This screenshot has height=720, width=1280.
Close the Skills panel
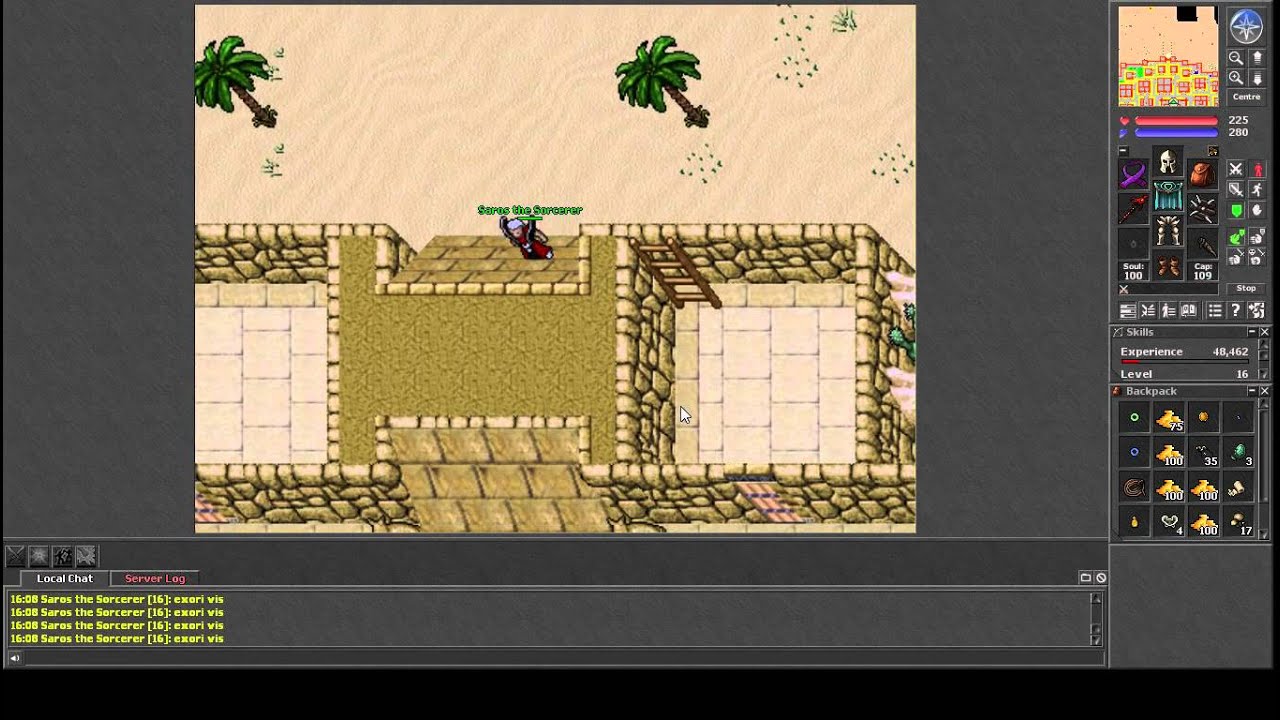point(1264,332)
